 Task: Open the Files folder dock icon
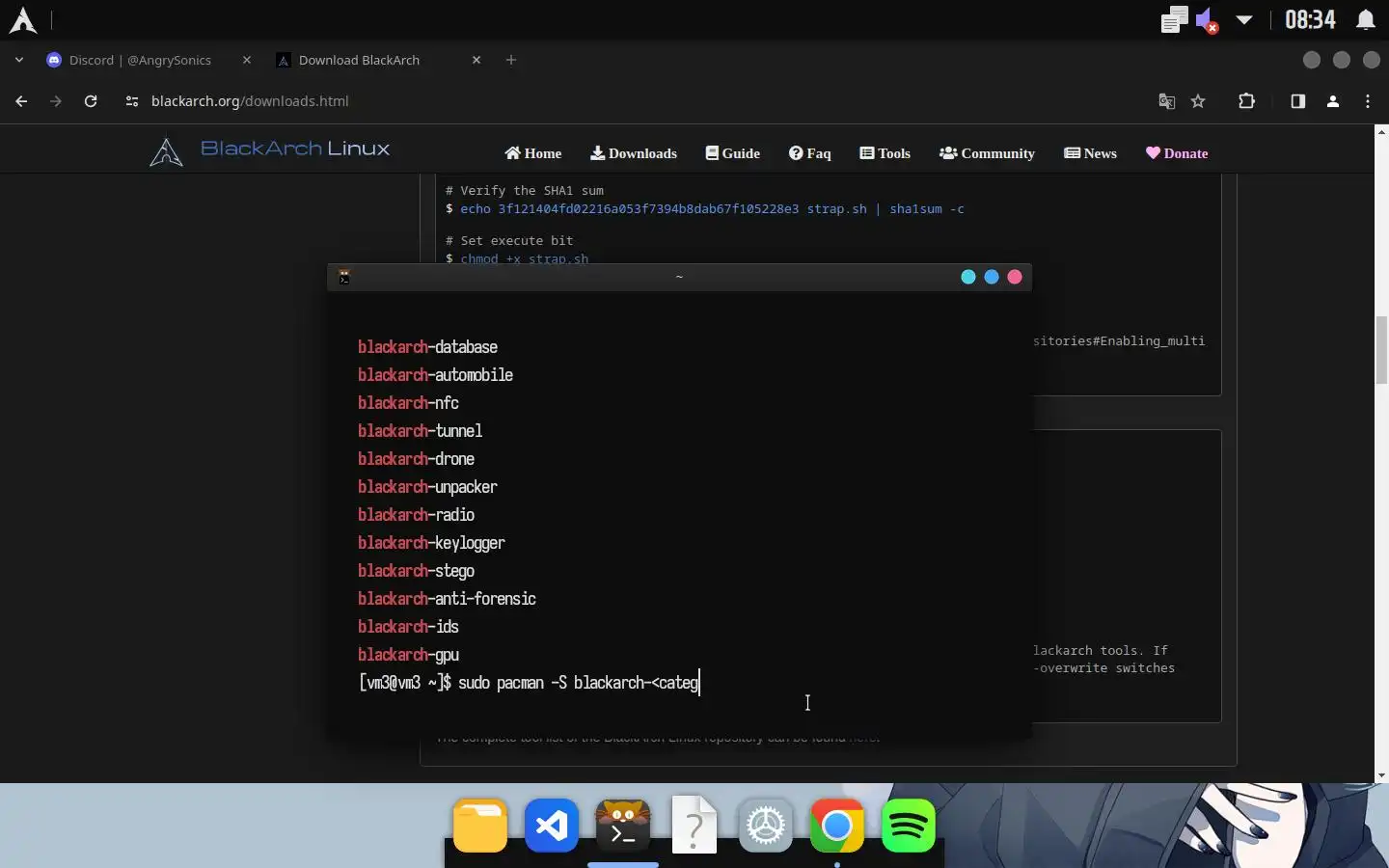tap(480, 827)
